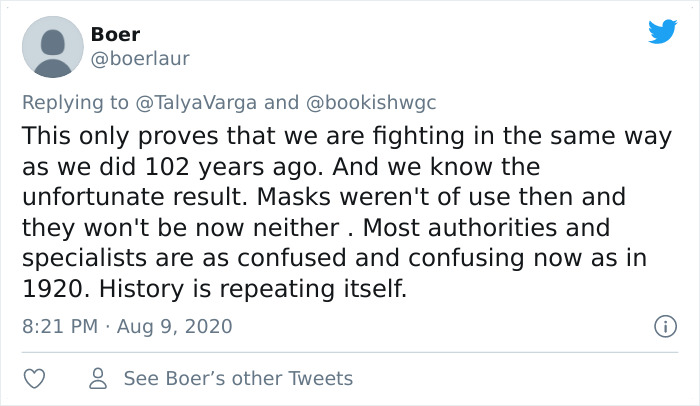Visit the @boerlaur handle
The image size is (700, 406).
140,59
